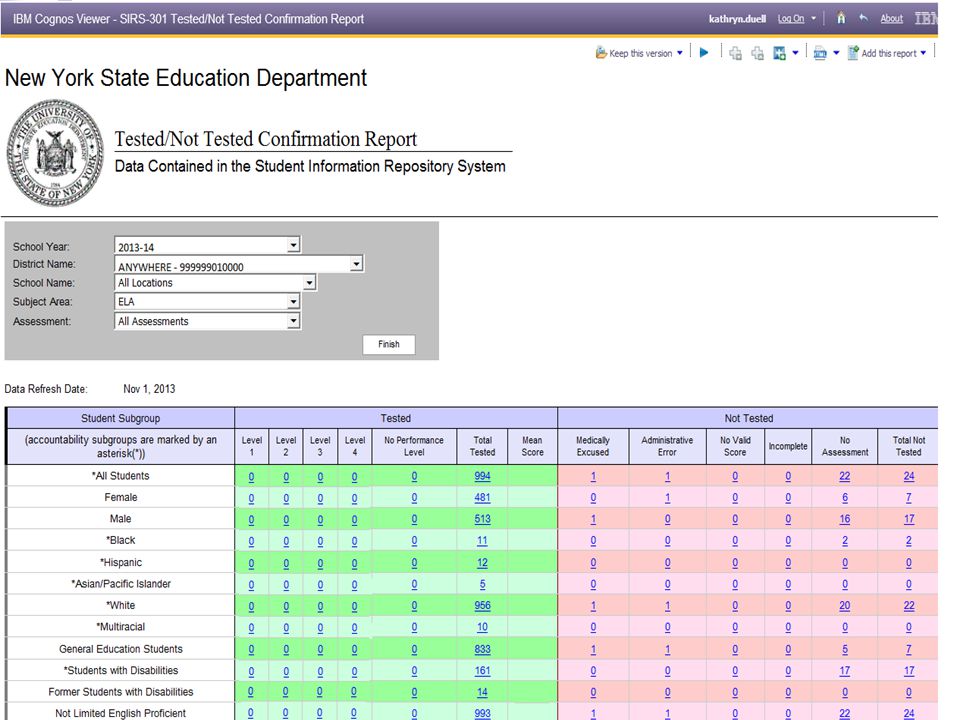The width and height of the screenshot is (960, 720).
Task: Expand the view format dropdown arrow
Action: coord(836,53)
